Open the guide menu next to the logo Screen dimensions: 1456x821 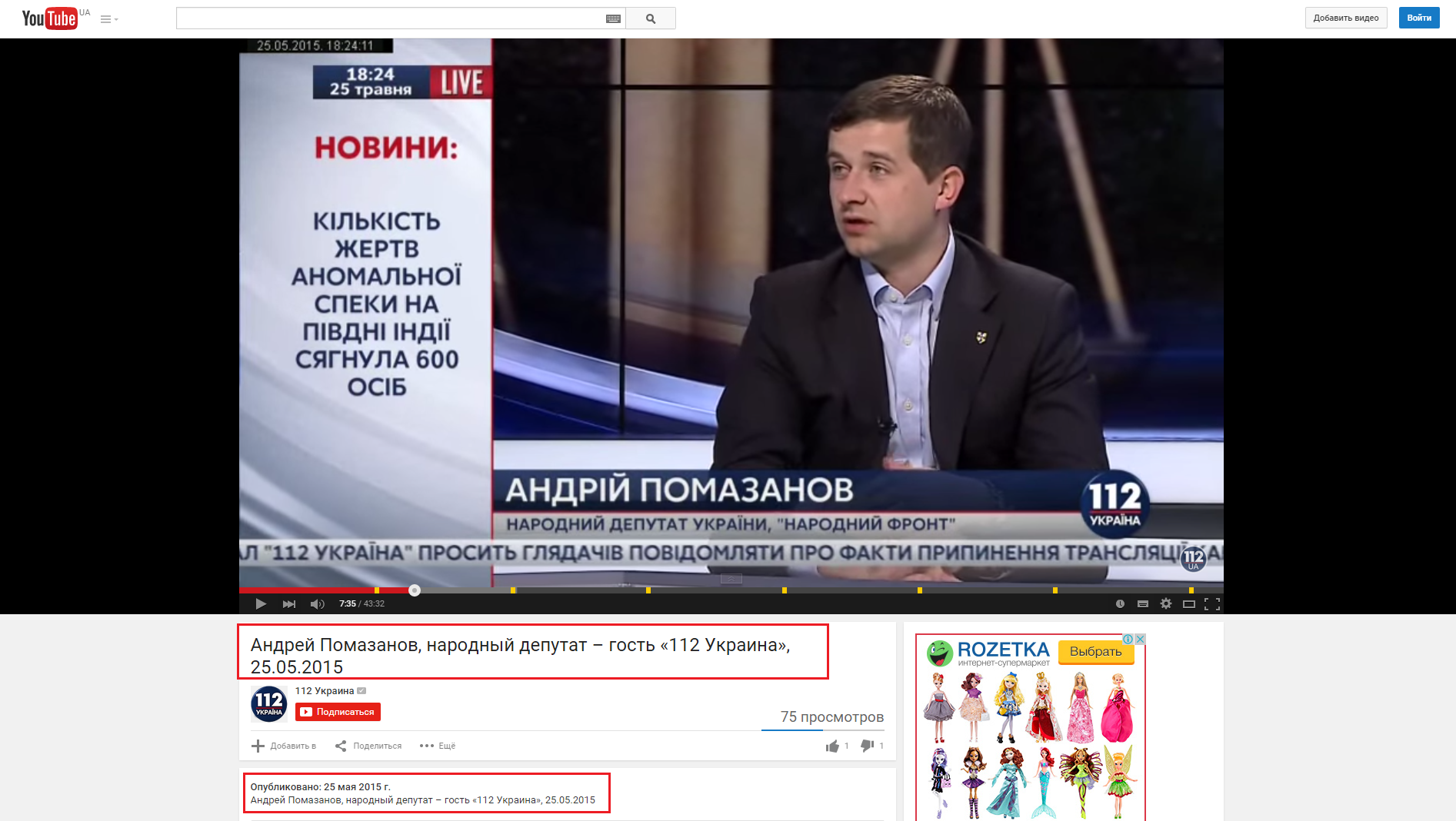click(x=109, y=19)
